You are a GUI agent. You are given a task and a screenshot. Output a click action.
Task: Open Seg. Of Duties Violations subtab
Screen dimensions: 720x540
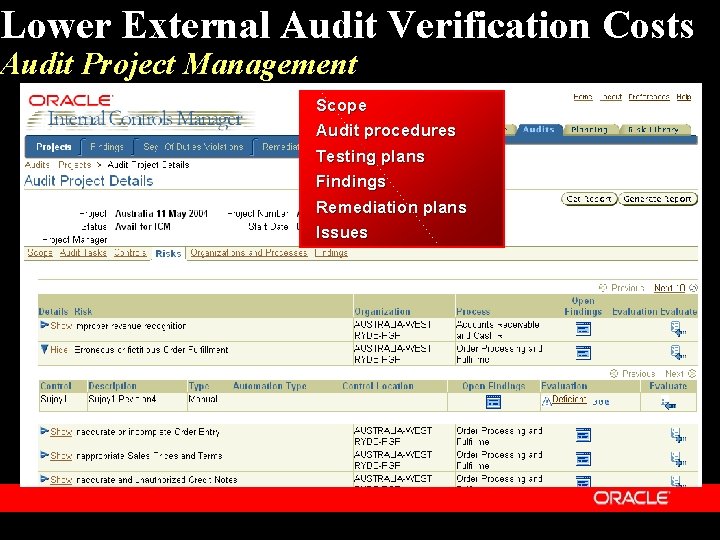[x=193, y=147]
